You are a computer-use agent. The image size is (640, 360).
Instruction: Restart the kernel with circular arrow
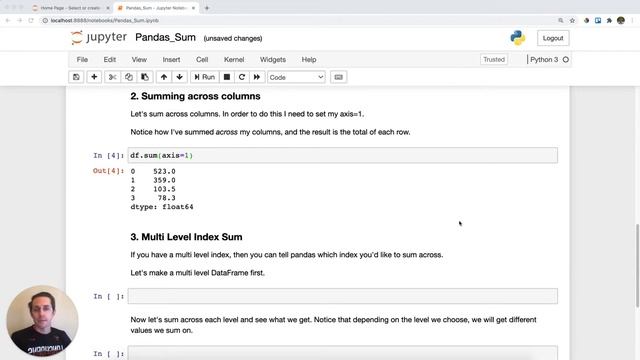click(242, 77)
